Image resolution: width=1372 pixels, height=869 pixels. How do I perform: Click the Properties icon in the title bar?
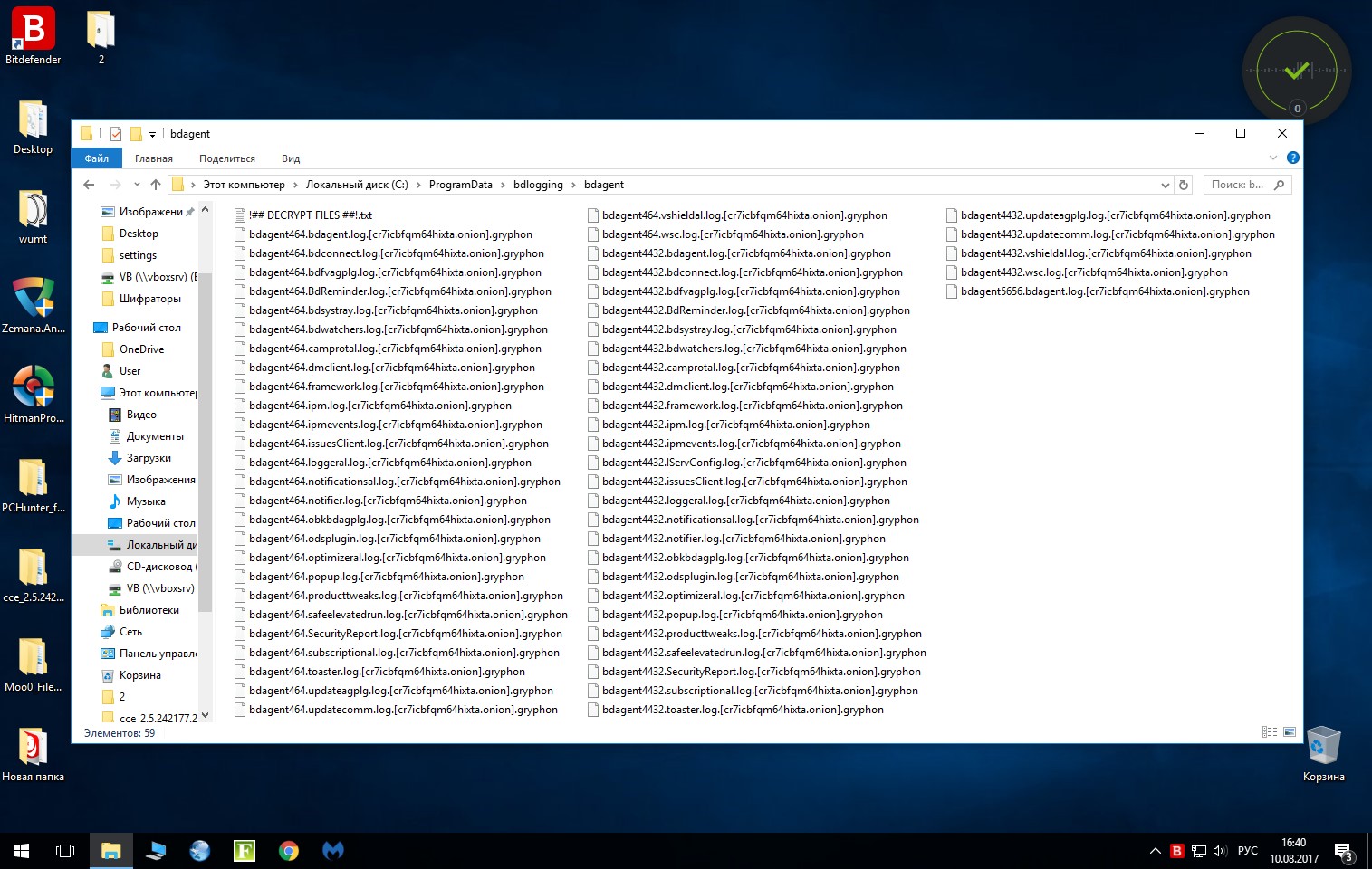pos(116,134)
